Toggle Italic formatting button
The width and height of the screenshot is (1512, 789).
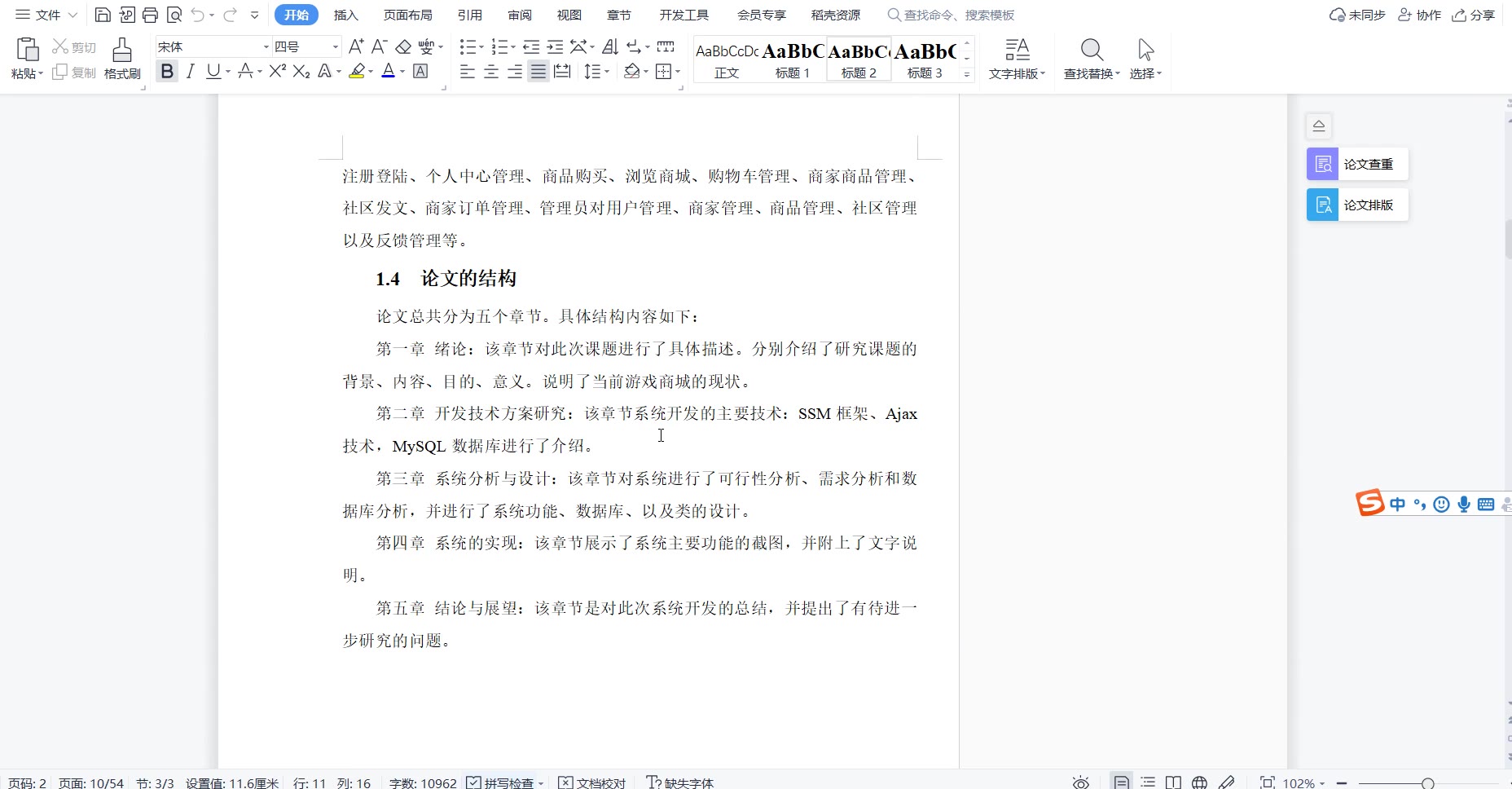click(191, 72)
